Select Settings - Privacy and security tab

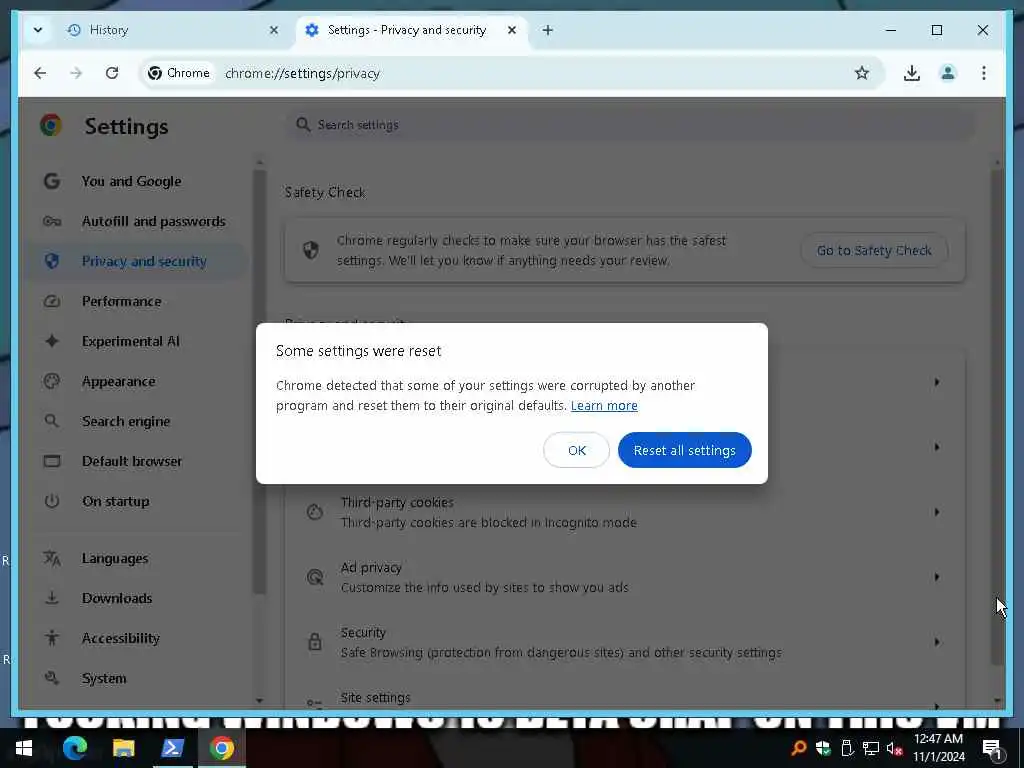(411, 30)
